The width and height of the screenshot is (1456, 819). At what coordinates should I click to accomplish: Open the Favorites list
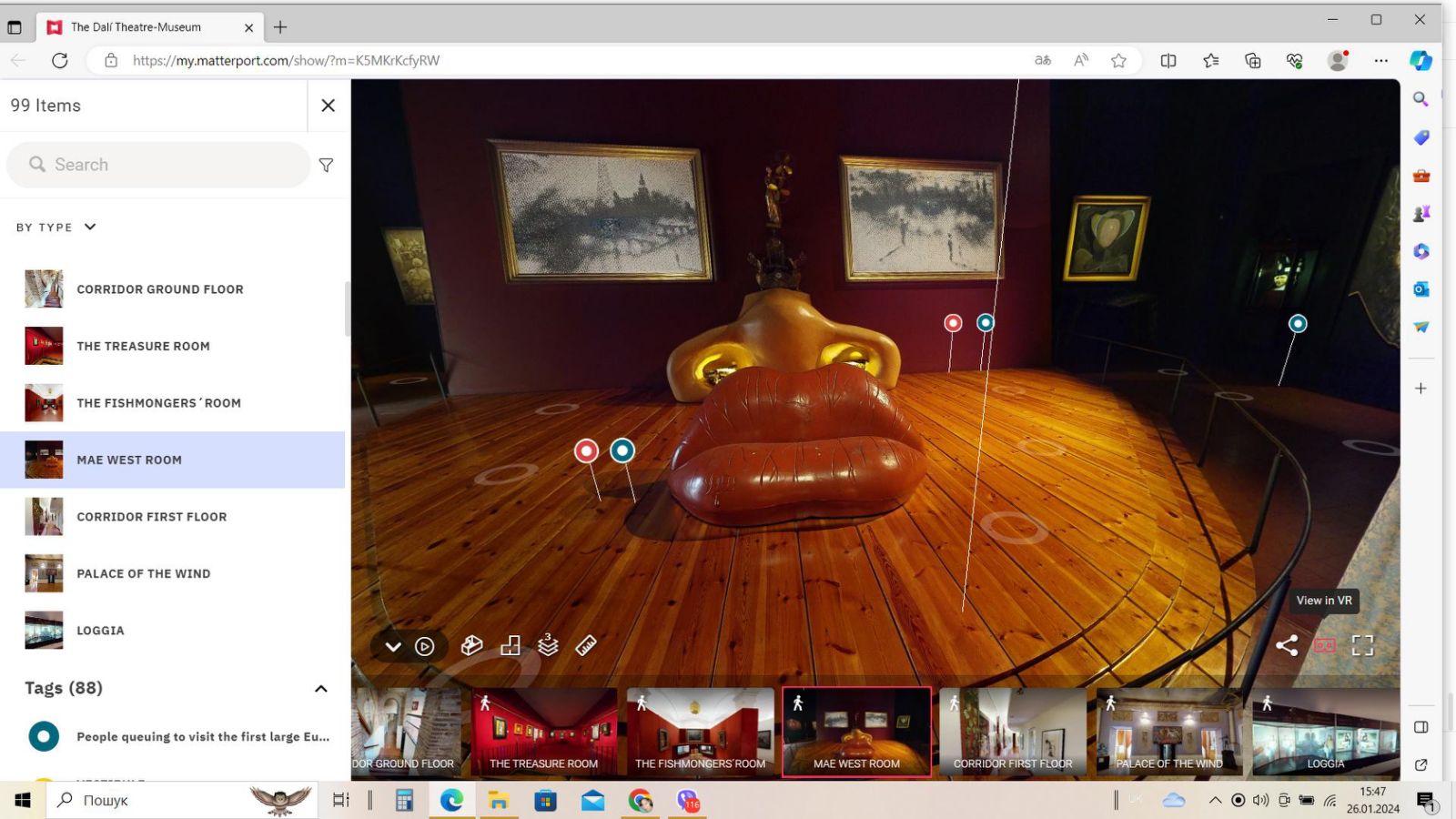(x=1210, y=60)
